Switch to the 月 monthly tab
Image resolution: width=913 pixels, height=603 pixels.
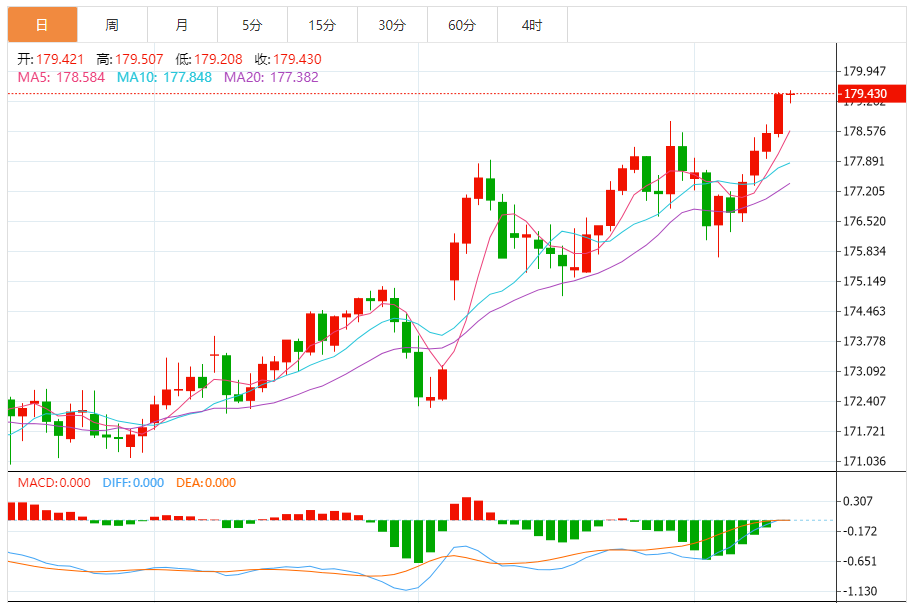[182, 25]
